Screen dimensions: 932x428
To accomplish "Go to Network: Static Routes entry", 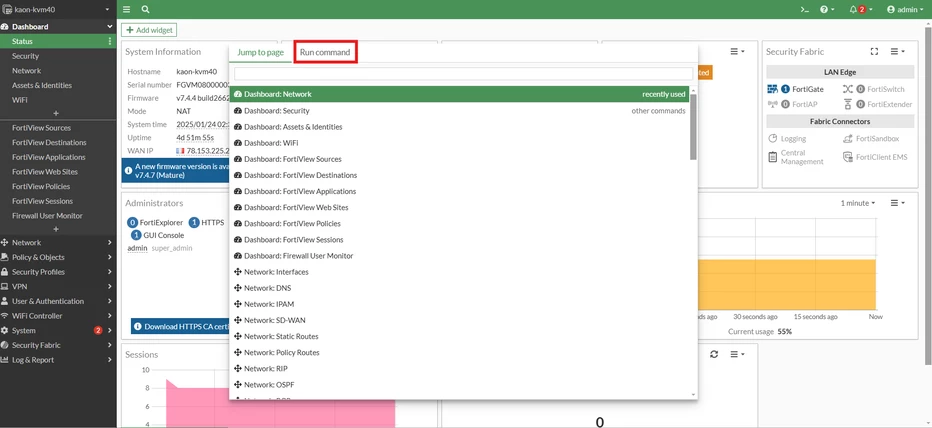I will (x=459, y=336).
